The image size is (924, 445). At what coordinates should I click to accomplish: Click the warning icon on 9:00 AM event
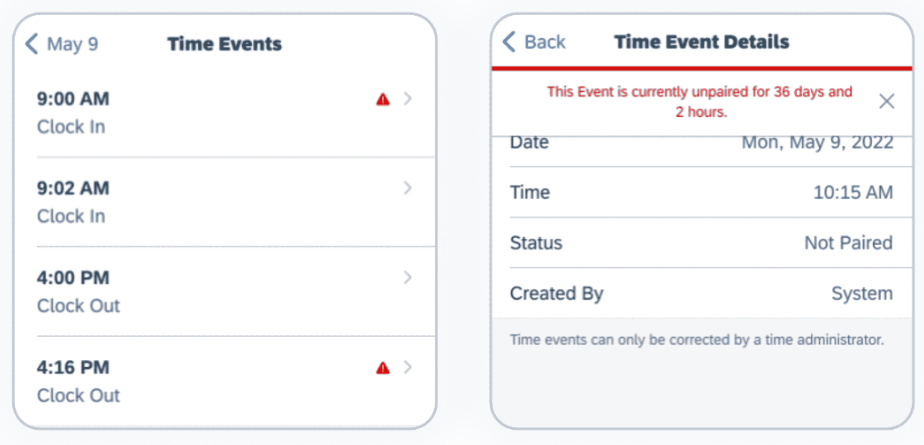click(x=383, y=99)
